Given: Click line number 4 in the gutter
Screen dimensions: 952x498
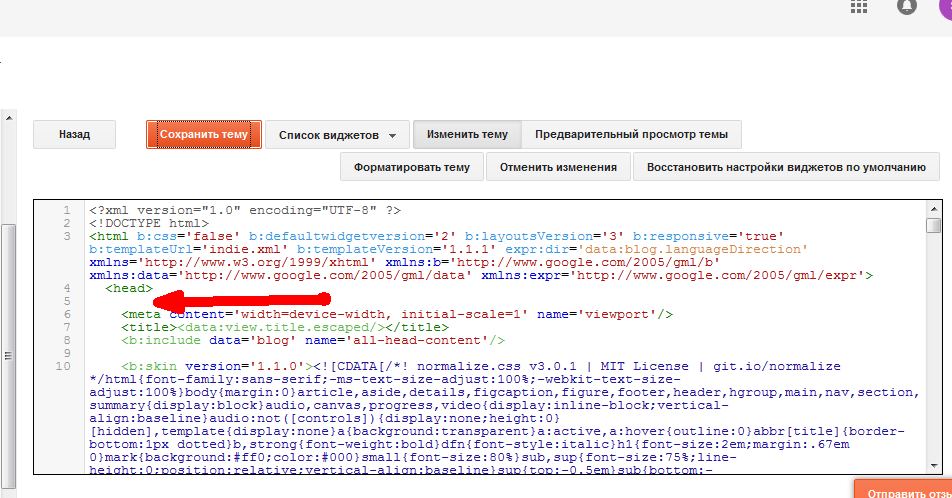Looking at the screenshot, I should (x=67, y=288).
